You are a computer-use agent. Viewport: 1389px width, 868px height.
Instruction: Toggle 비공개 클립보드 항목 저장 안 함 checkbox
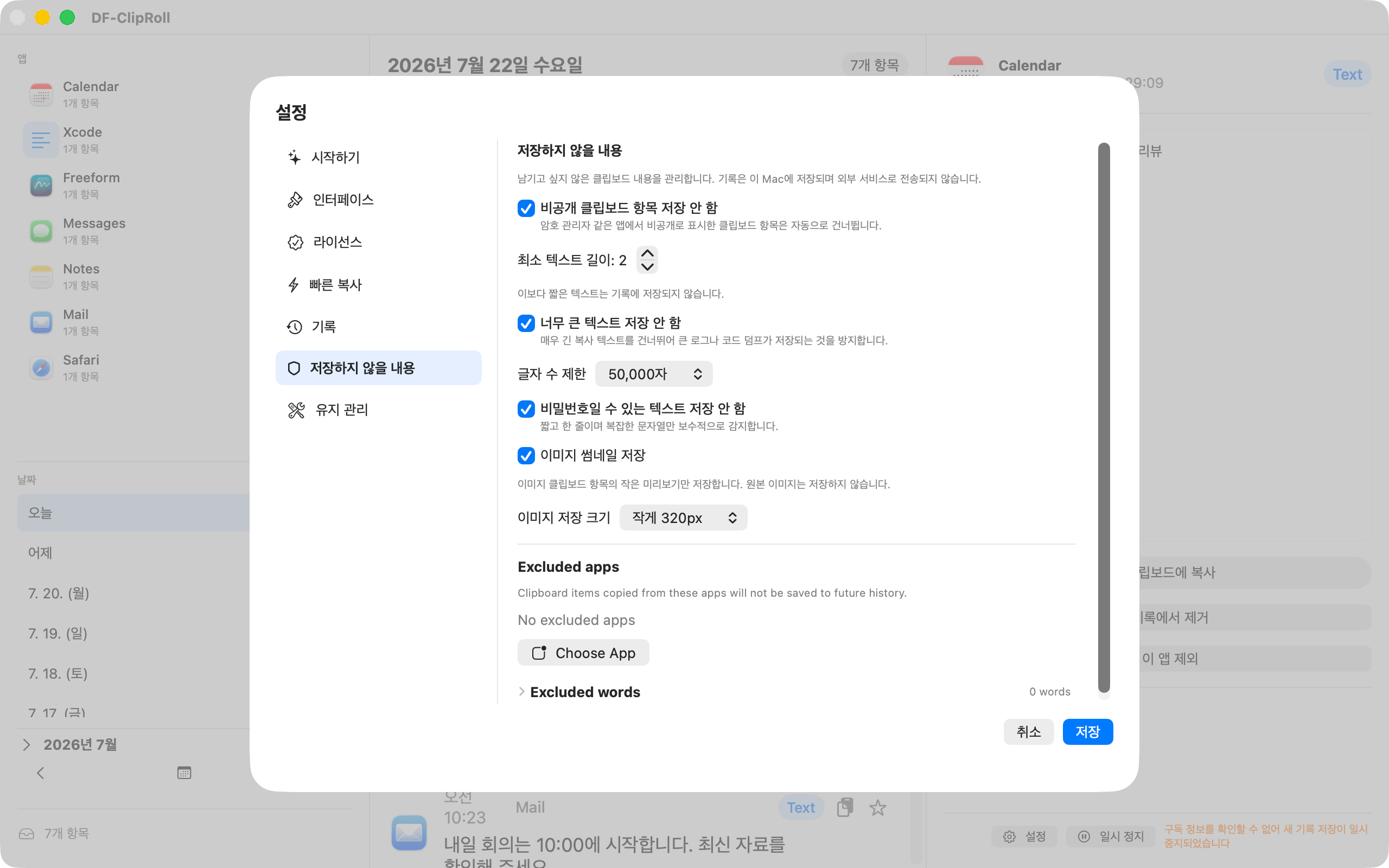(526, 208)
